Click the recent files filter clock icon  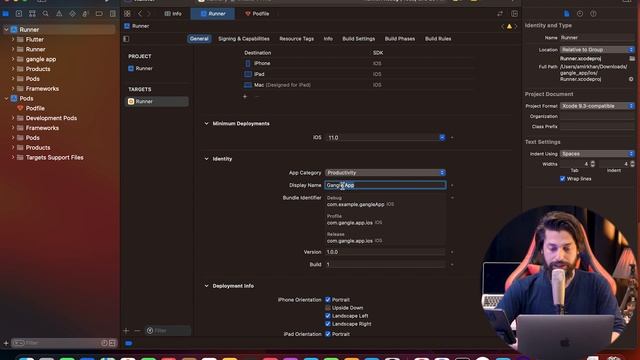tap(104, 343)
